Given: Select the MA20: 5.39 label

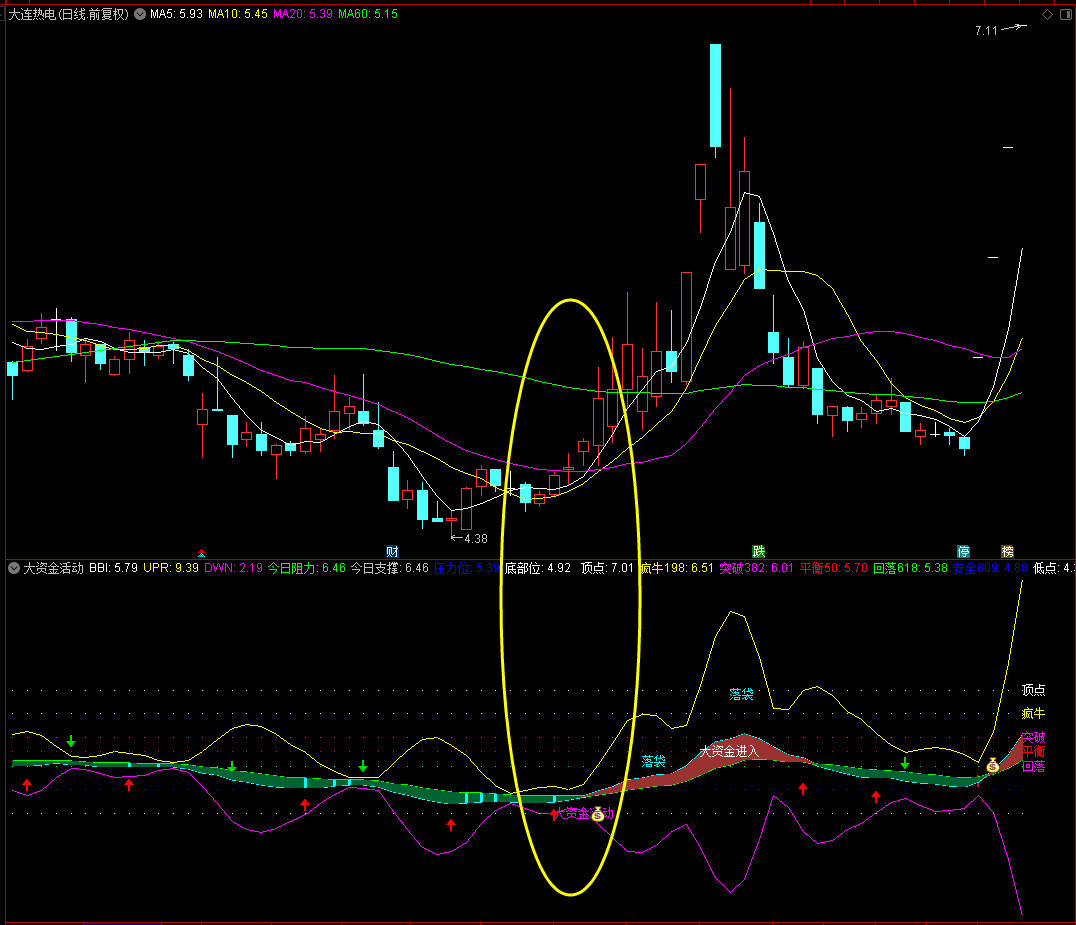Looking at the screenshot, I should (303, 14).
